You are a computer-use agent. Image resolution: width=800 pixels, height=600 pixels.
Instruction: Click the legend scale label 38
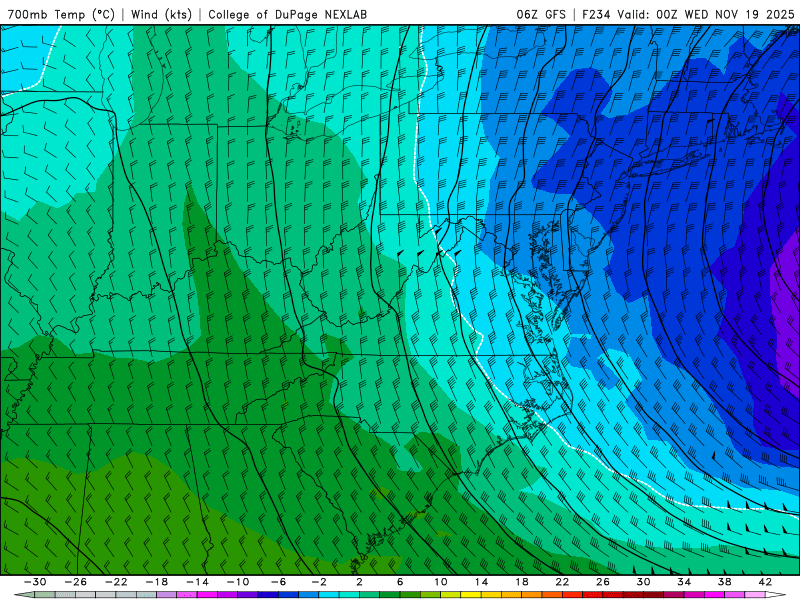724,582
